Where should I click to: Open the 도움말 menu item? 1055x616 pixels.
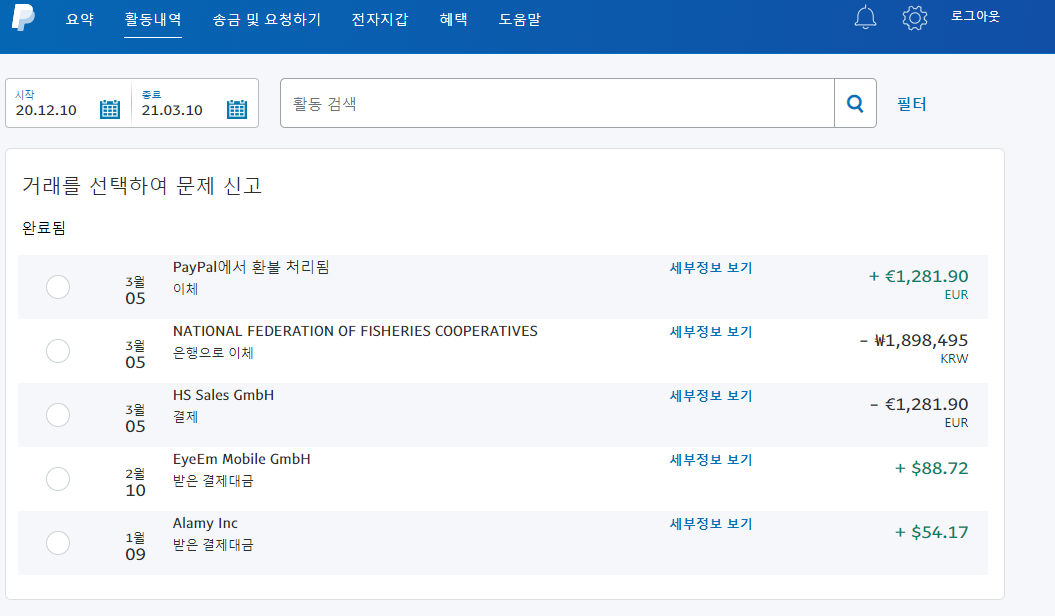click(x=519, y=20)
